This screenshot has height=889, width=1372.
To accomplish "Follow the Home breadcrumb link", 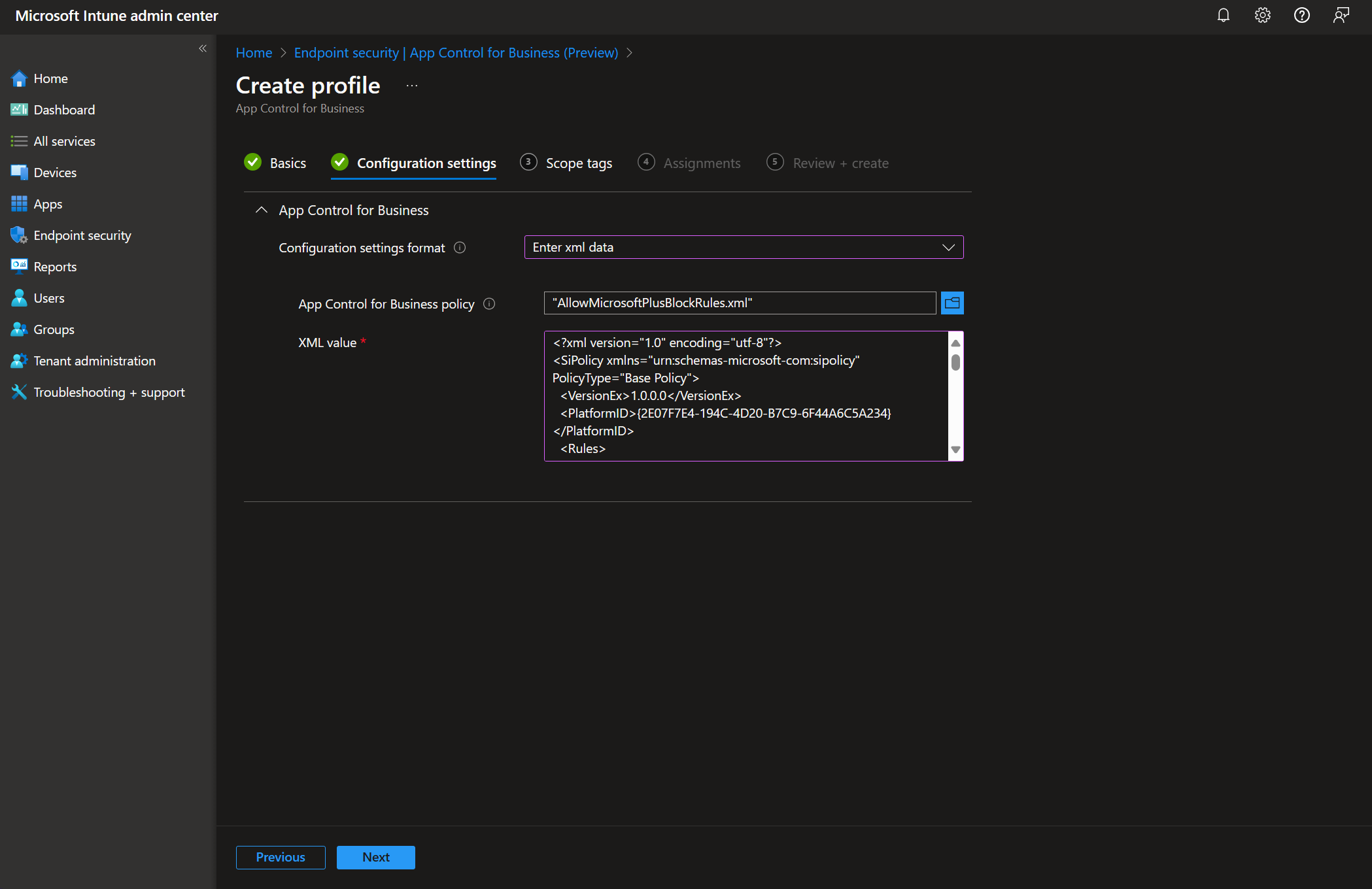I will (254, 52).
